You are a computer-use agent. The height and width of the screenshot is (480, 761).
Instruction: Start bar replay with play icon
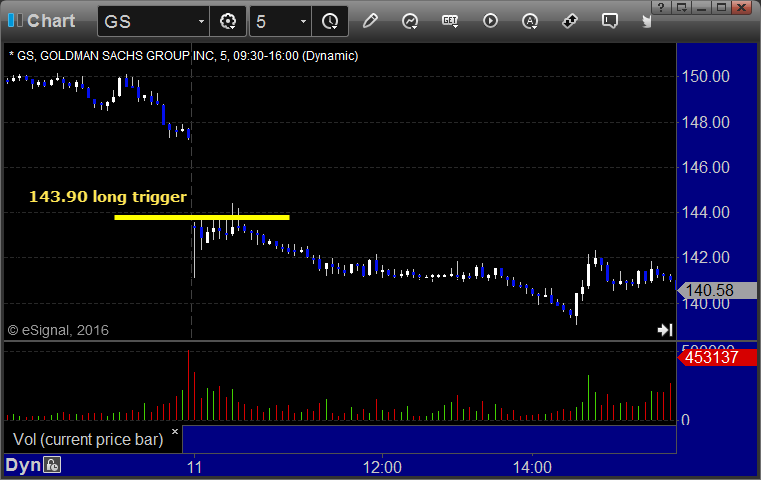(x=490, y=21)
